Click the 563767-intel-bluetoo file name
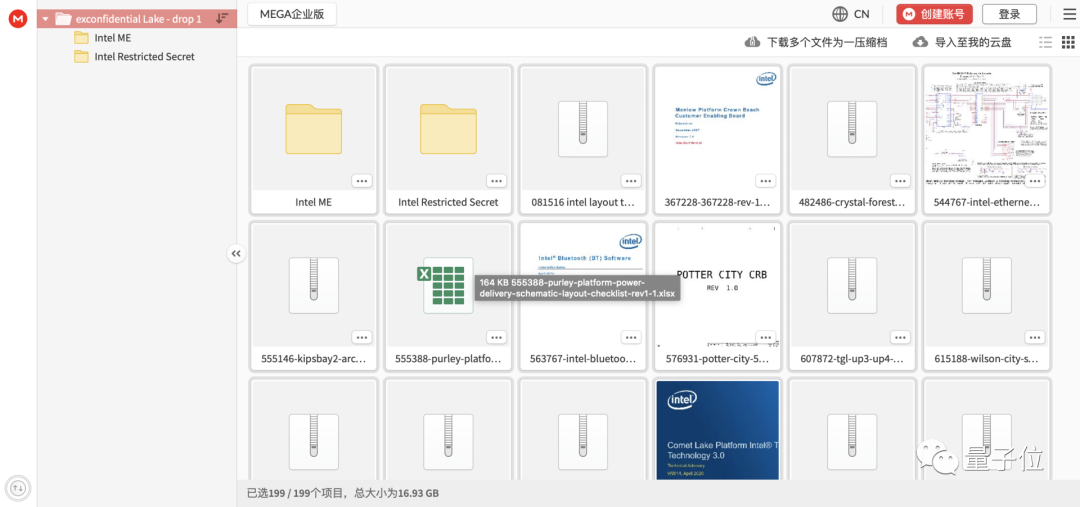Screen dimensions: 1080x507 [x=583, y=359]
